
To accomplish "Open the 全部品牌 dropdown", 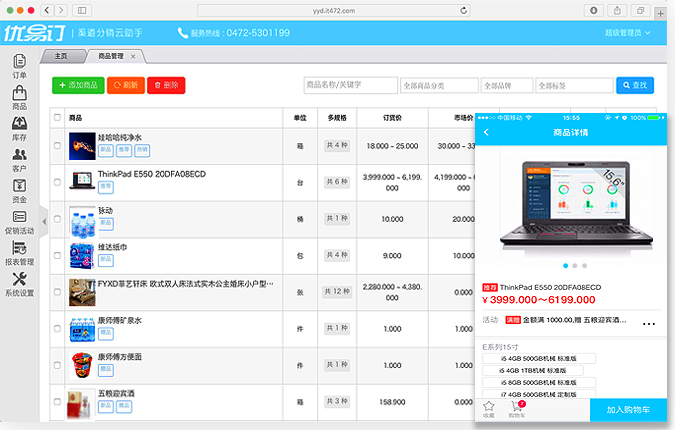I will [507, 85].
